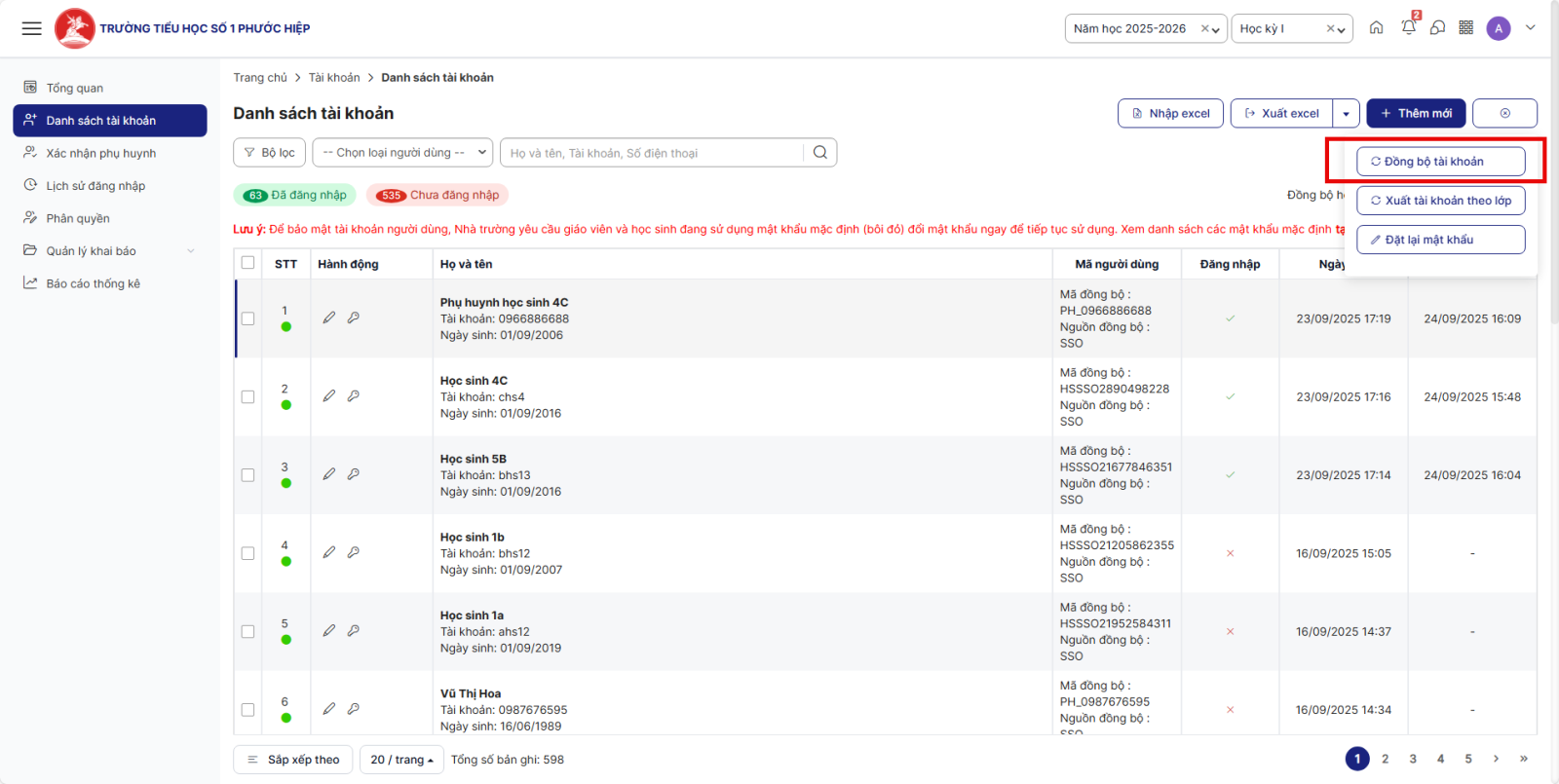Open the user type dropdown
Image resolution: width=1559 pixels, height=784 pixels.
pos(402,153)
